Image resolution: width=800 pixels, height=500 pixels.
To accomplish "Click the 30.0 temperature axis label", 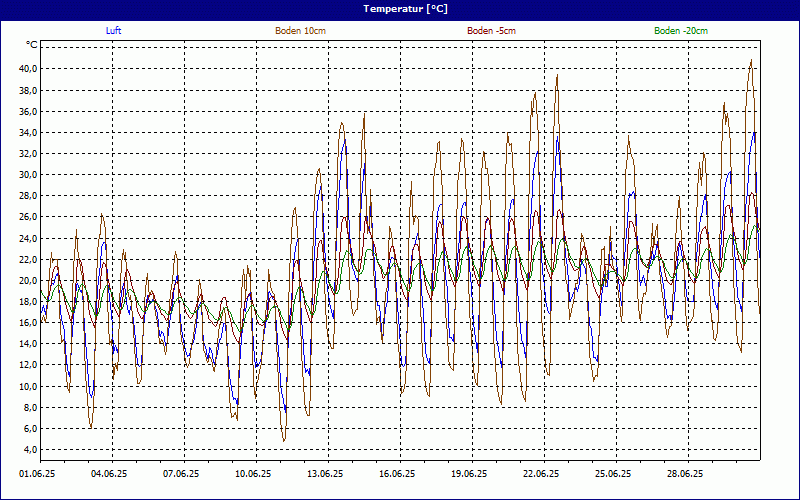I will click(x=28, y=174).
